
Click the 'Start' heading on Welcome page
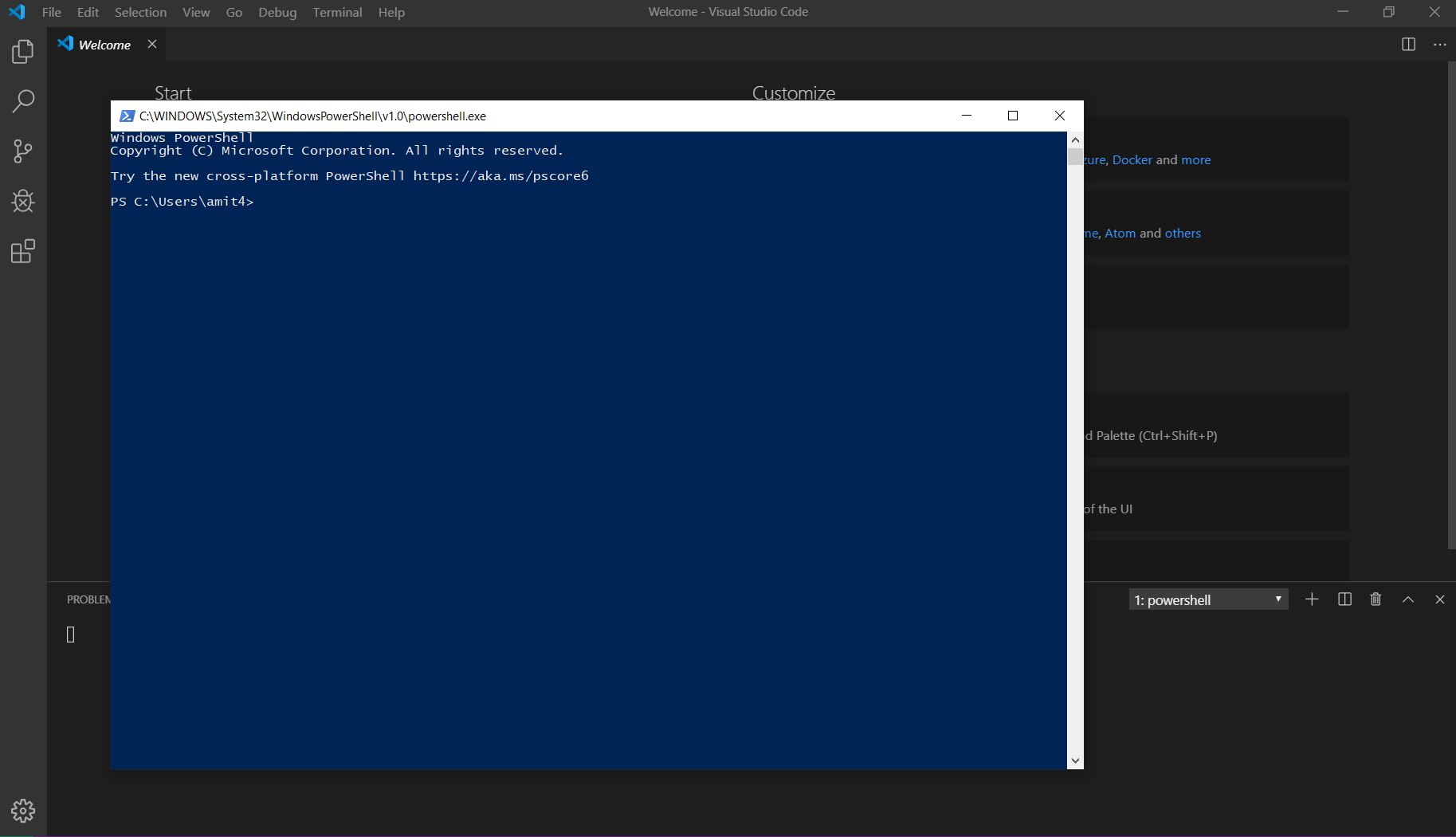point(173,92)
